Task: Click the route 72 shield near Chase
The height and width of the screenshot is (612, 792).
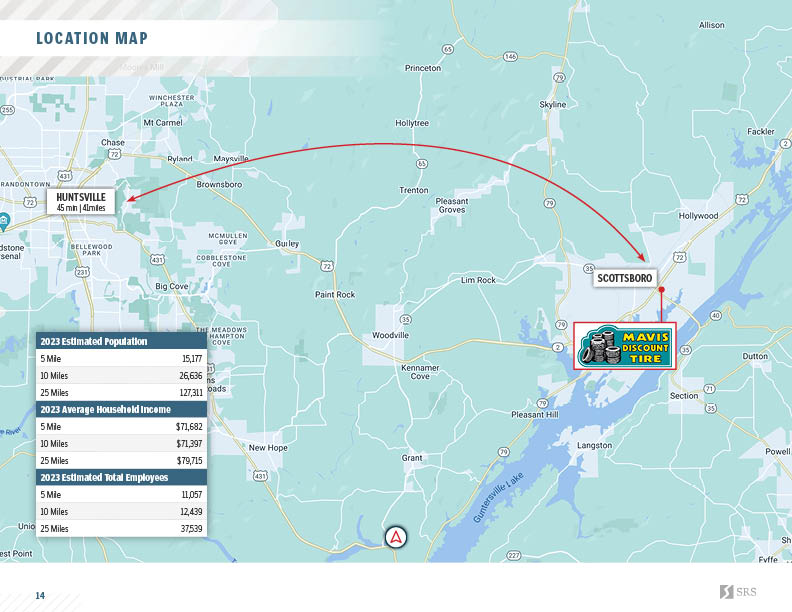Action: click(x=115, y=154)
